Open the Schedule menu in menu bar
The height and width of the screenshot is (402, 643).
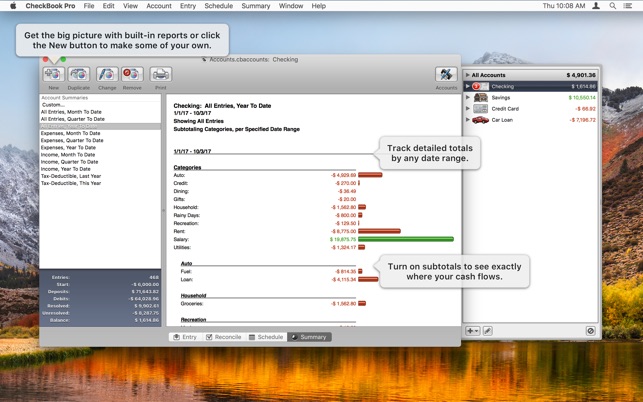tap(219, 6)
